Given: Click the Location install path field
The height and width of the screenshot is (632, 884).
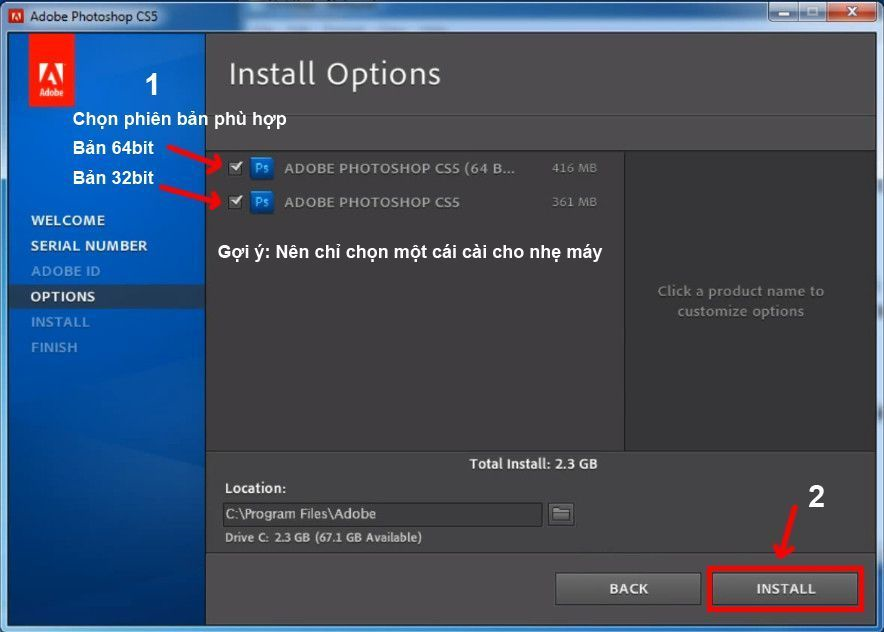Looking at the screenshot, I should coord(382,514).
